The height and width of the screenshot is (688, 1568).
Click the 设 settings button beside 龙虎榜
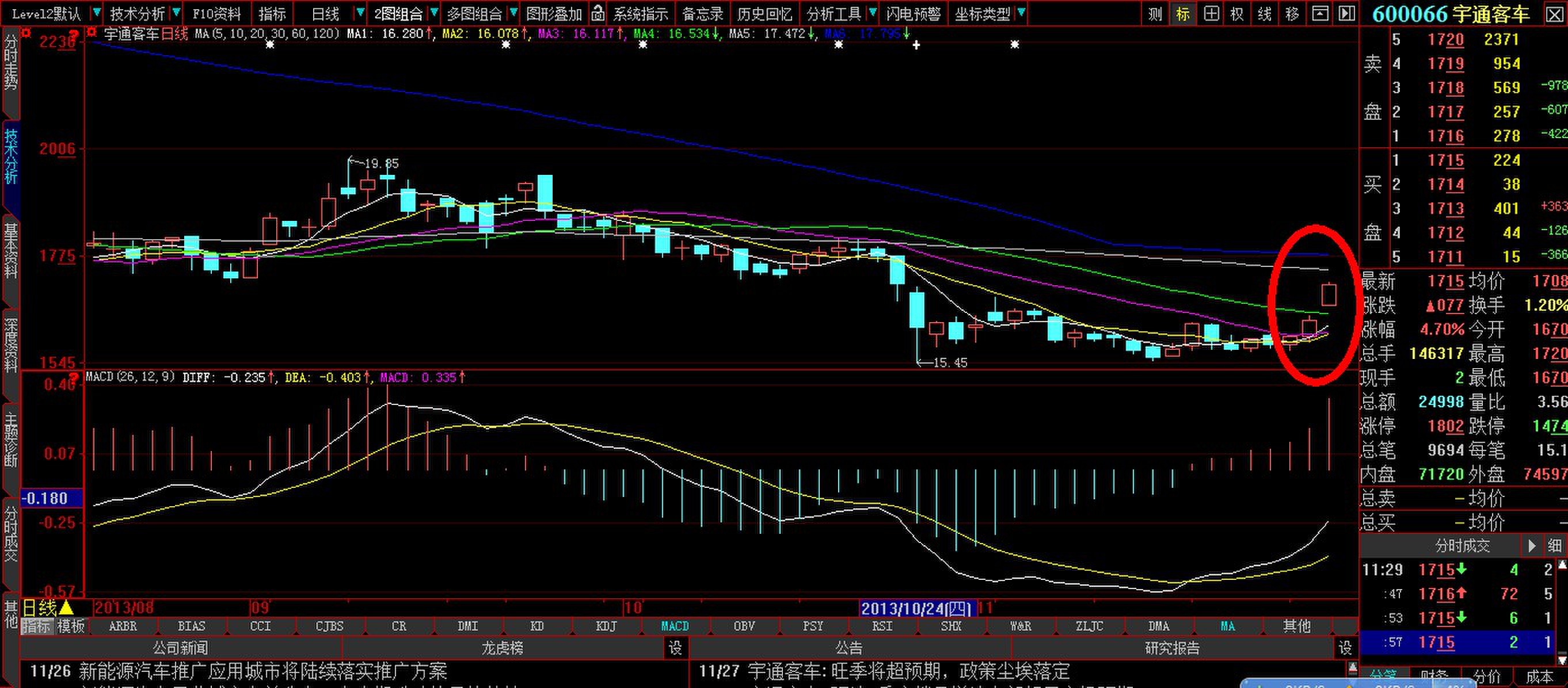click(676, 648)
